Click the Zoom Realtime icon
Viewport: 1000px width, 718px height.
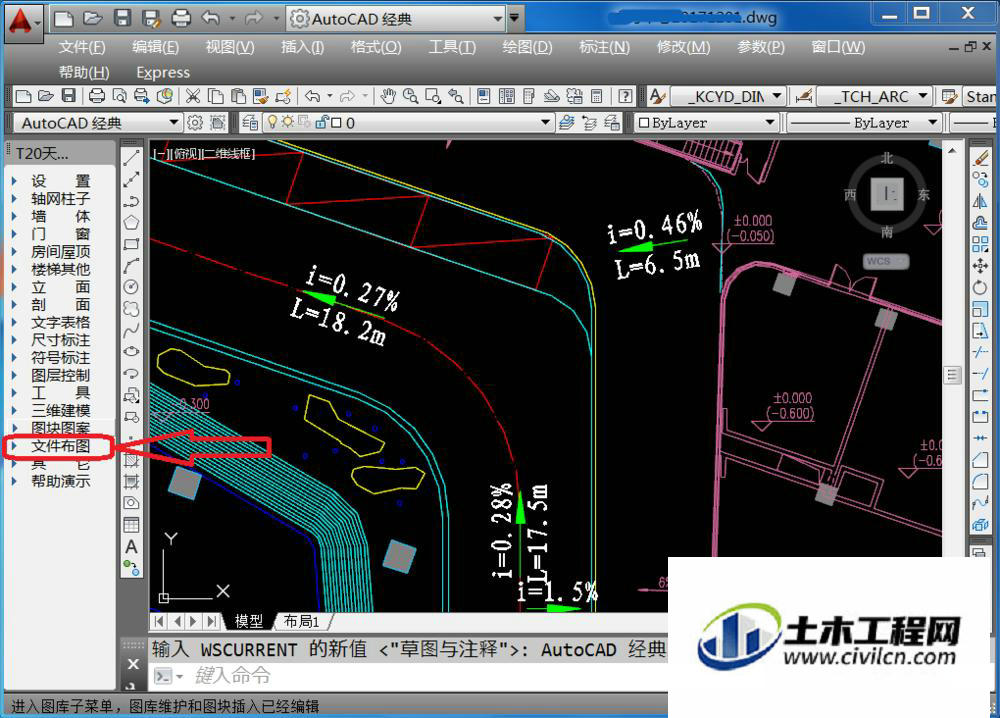pyautogui.click(x=410, y=96)
